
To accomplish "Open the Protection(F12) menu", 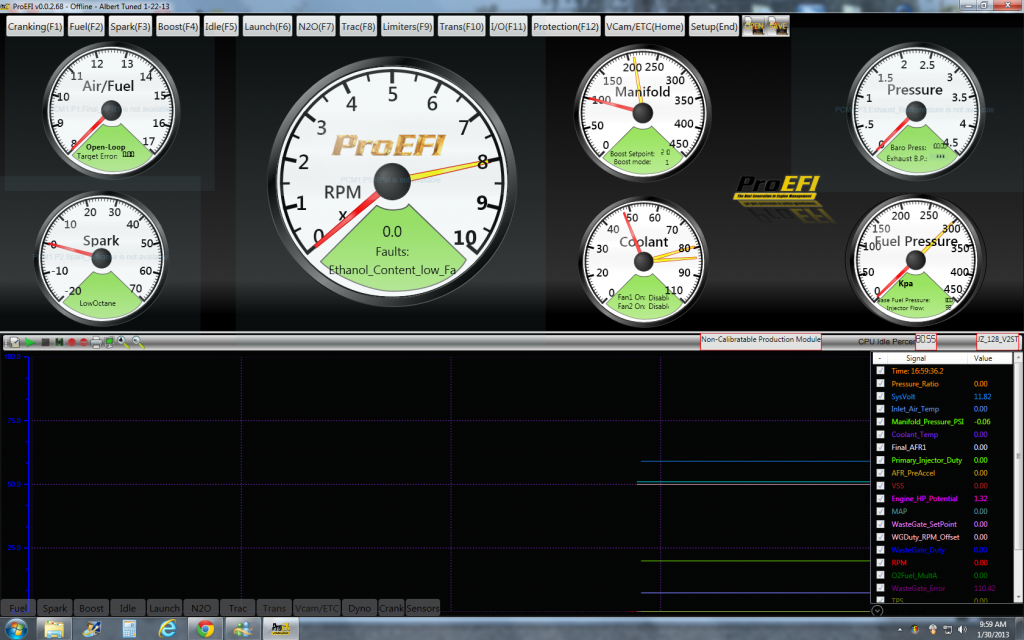I will point(566,26).
